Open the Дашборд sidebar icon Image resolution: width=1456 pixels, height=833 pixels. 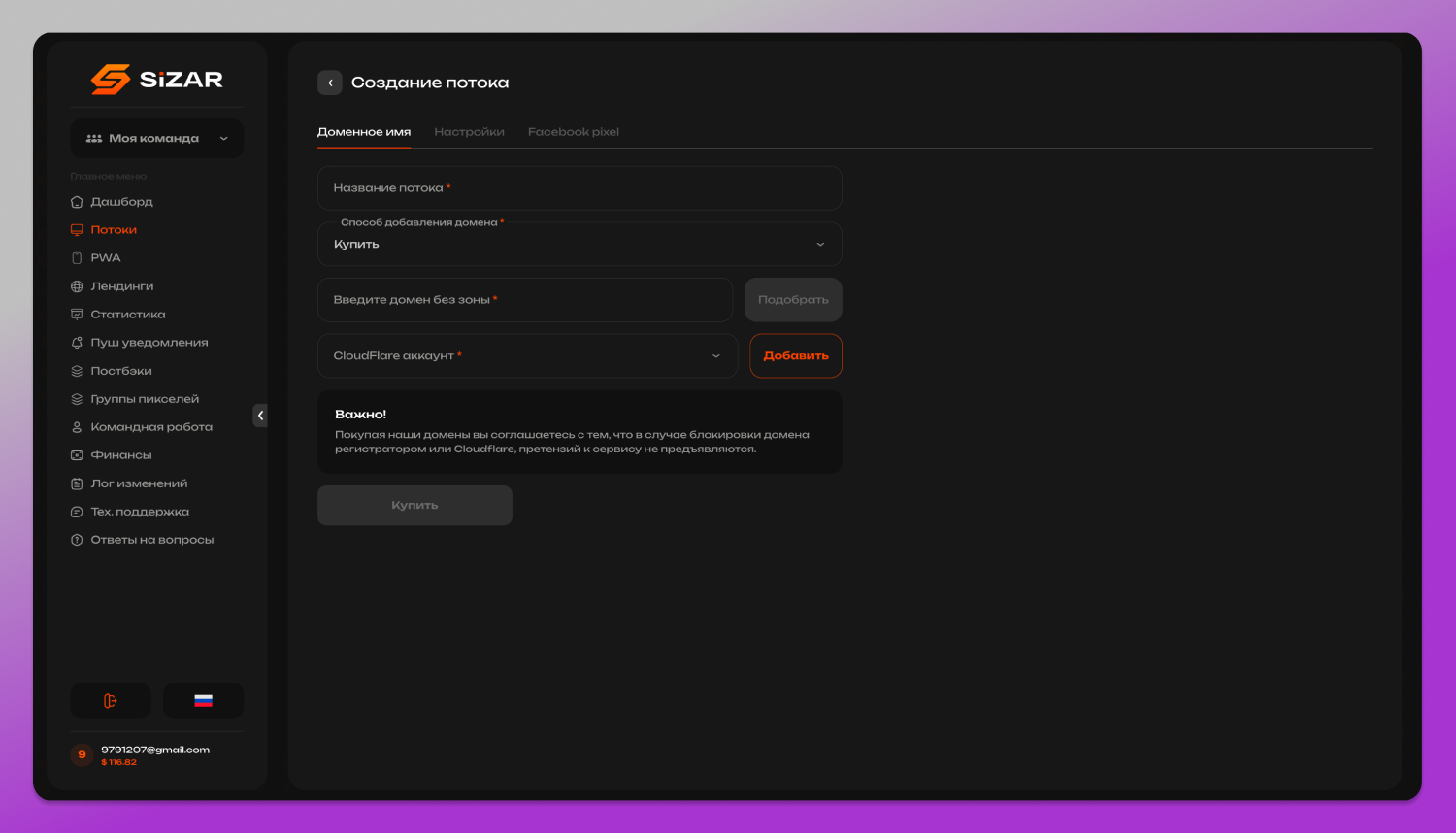coord(77,202)
